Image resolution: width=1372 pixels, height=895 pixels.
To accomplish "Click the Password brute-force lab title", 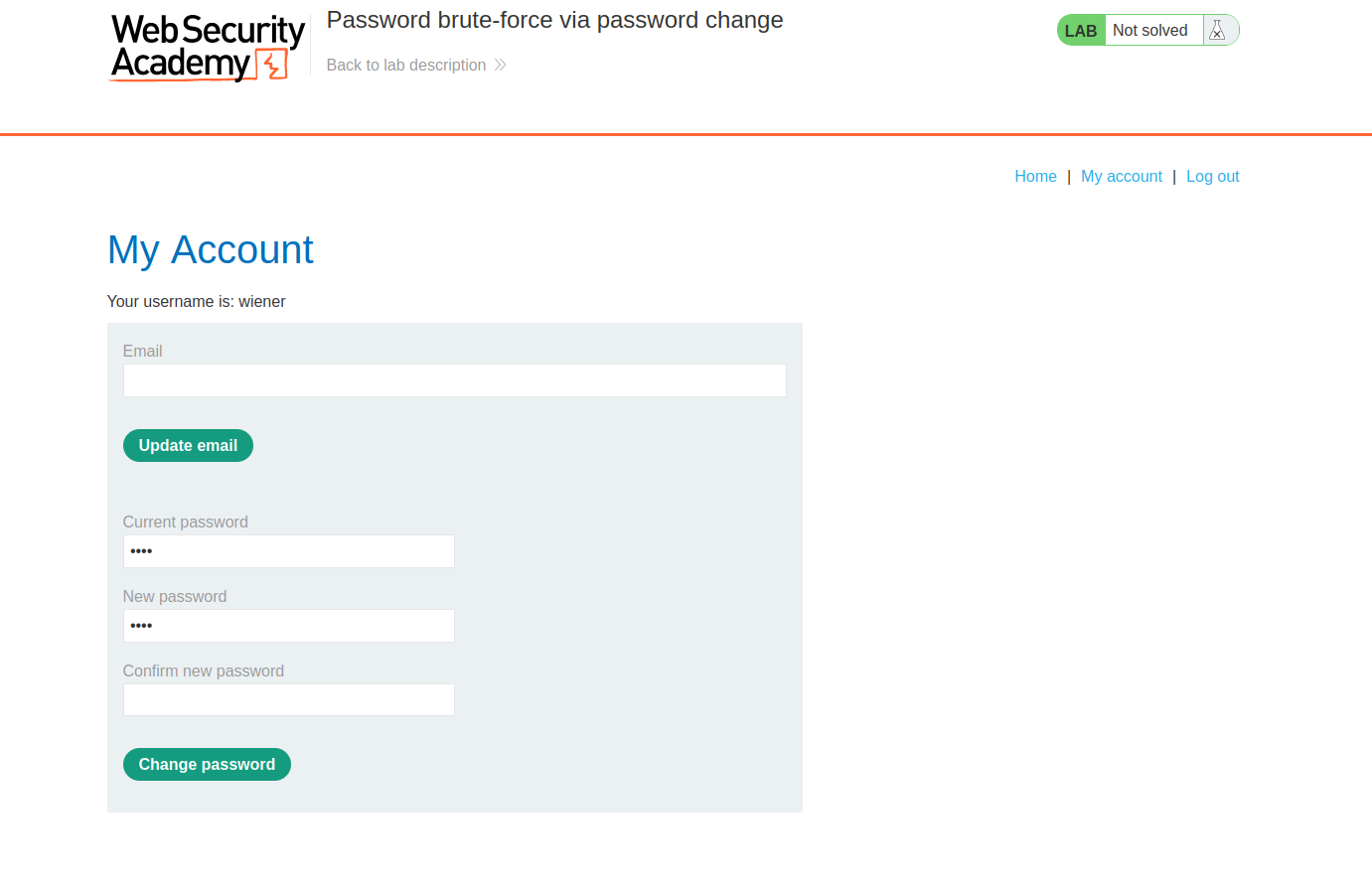I will pos(553,20).
